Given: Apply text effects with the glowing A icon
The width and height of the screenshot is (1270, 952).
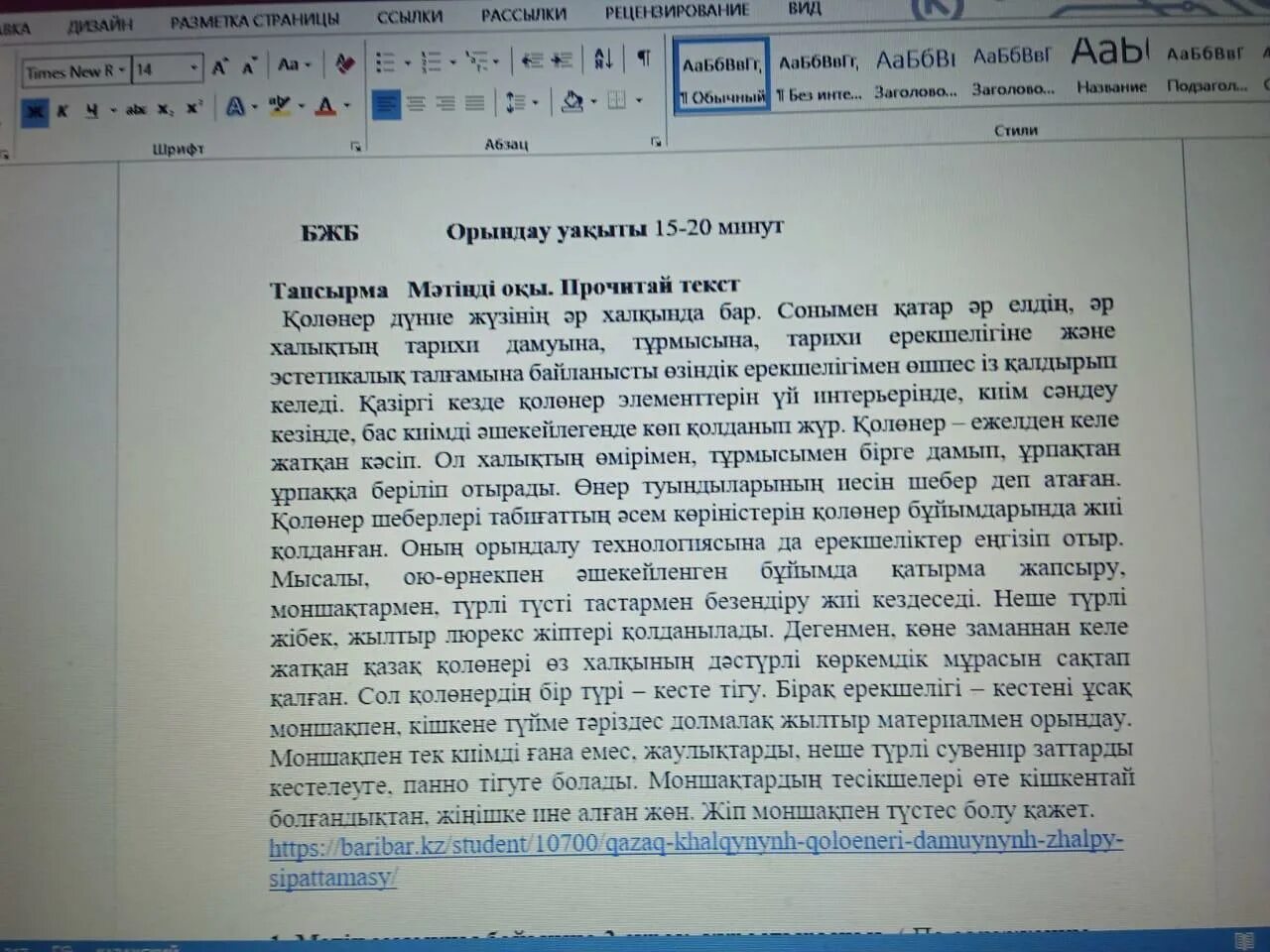Looking at the screenshot, I should (x=235, y=107).
